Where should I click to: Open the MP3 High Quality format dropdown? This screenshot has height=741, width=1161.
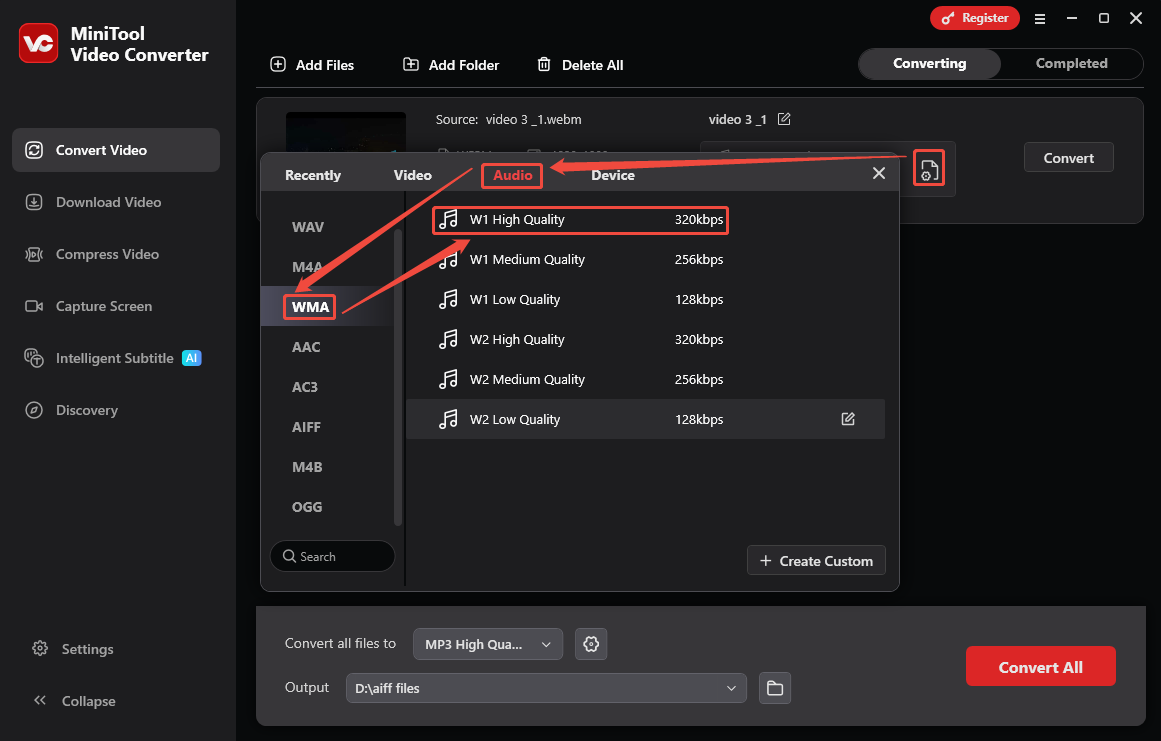click(x=487, y=644)
